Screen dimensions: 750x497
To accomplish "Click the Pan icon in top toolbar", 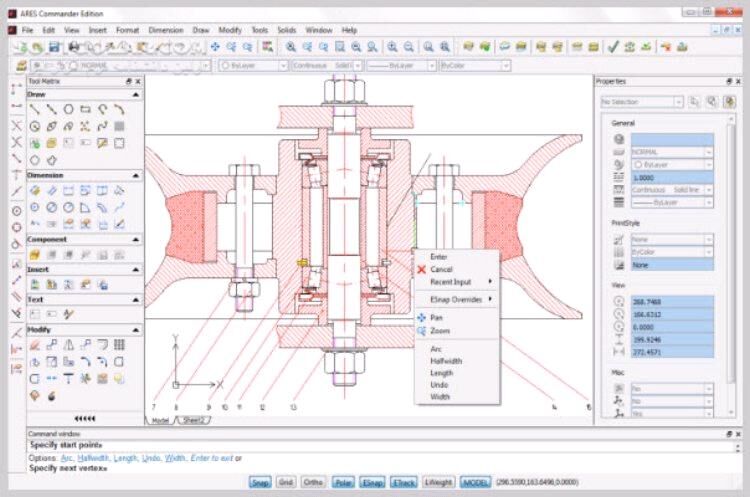I will (215, 47).
